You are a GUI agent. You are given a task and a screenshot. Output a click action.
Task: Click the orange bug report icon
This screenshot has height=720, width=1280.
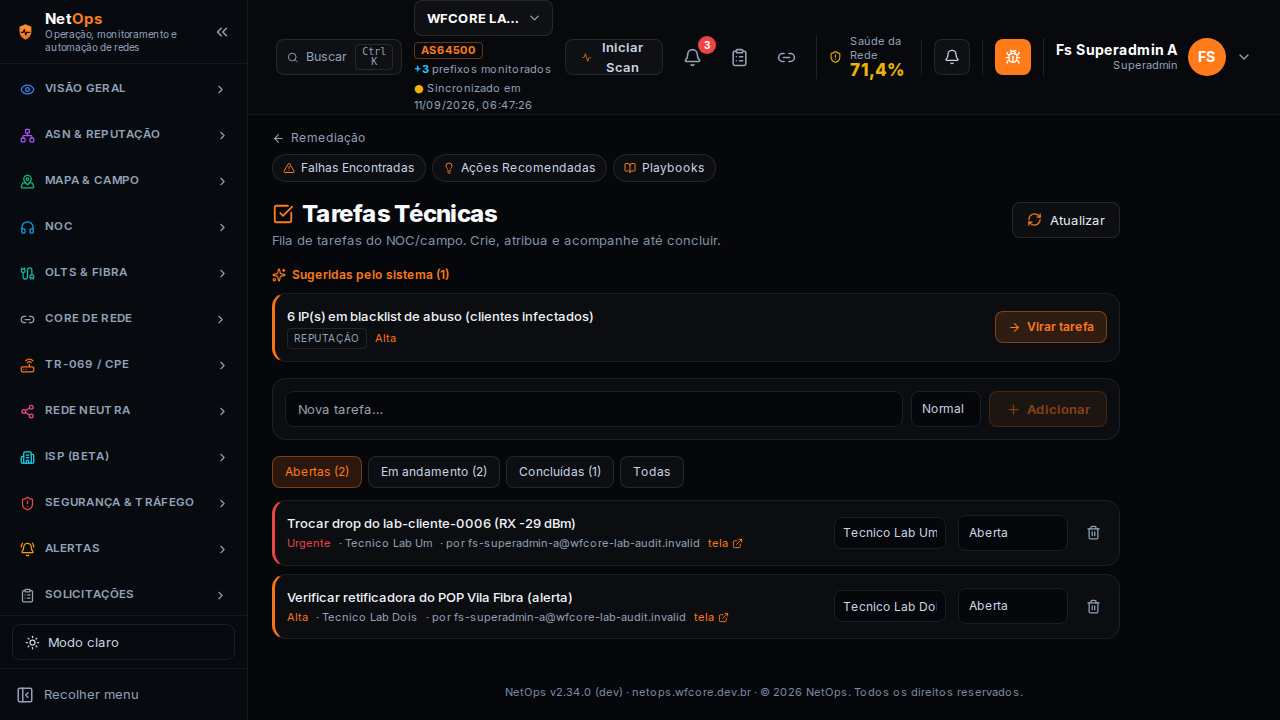(x=1013, y=57)
